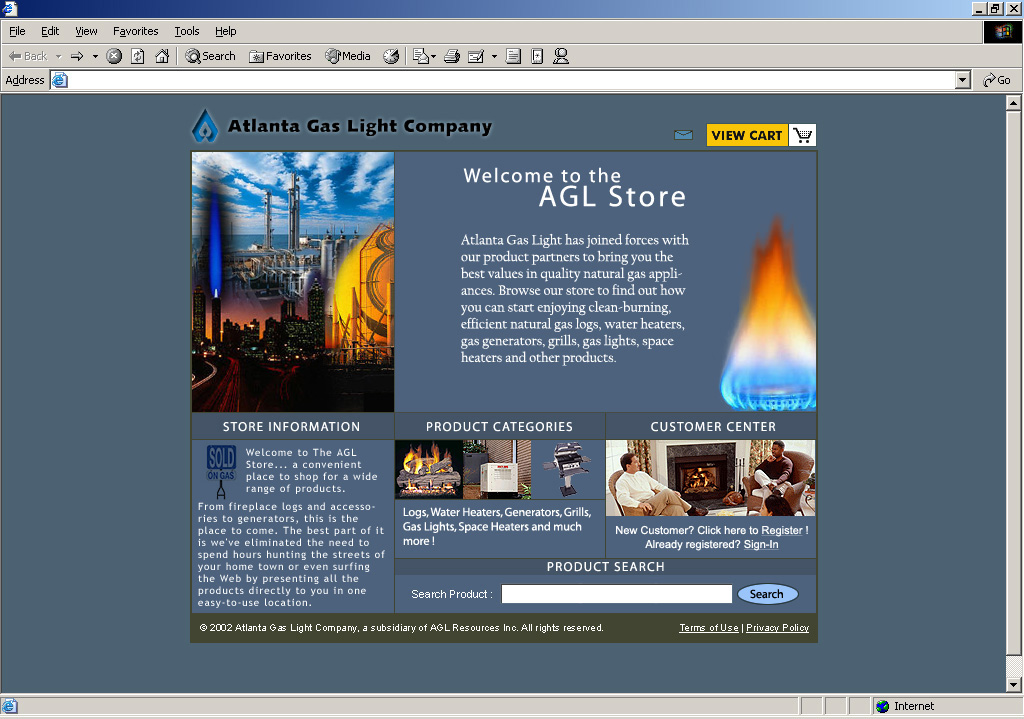Open the Terms of Use link
The image size is (1024, 719).
pyautogui.click(x=709, y=628)
